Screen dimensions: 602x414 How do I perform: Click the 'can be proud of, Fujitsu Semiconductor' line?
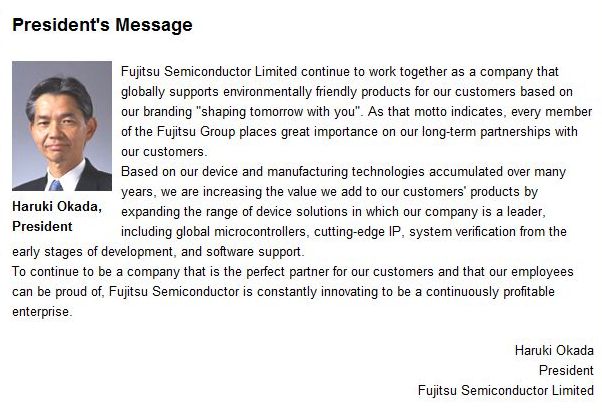(x=283, y=291)
